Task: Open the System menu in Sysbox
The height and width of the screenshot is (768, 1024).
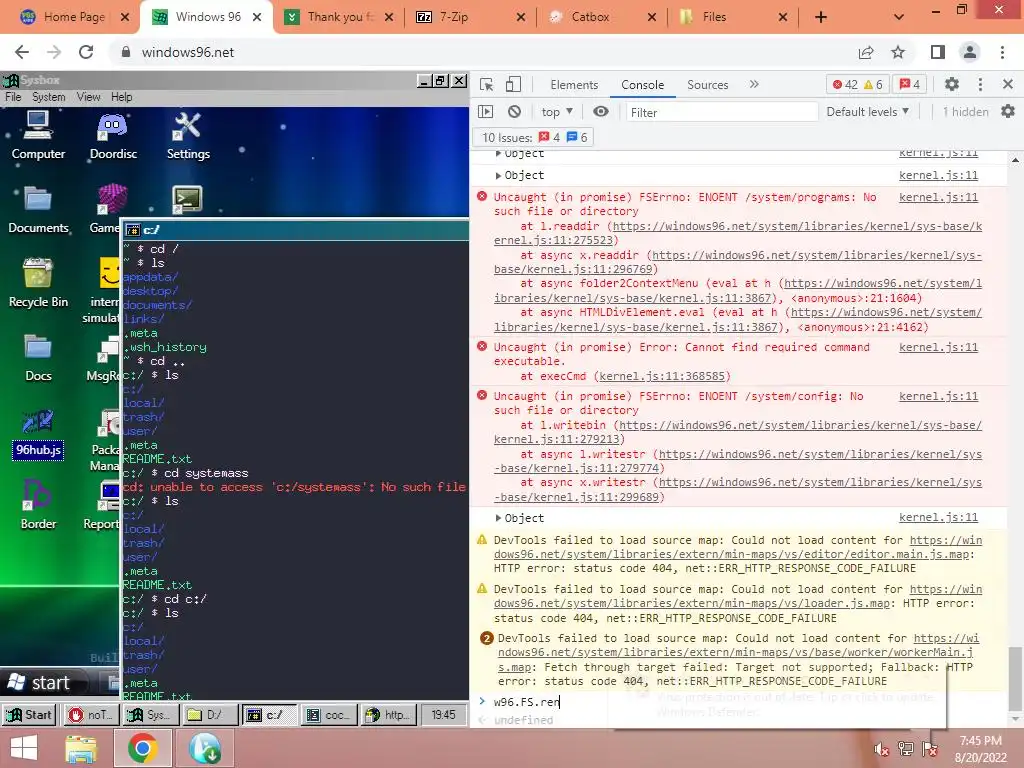Action: pyautogui.click(x=48, y=97)
